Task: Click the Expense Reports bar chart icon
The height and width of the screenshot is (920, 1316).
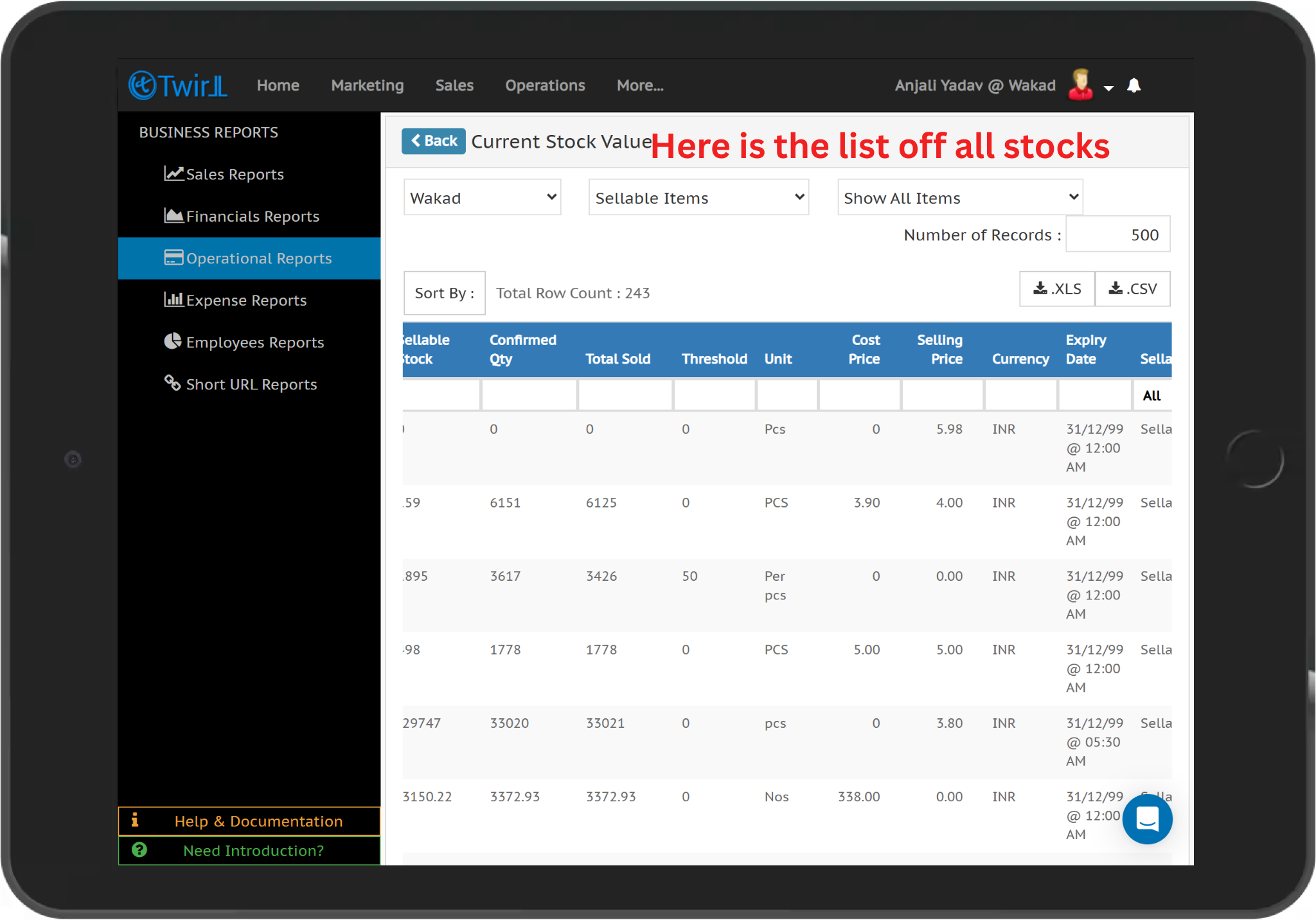Action: pyautogui.click(x=173, y=299)
